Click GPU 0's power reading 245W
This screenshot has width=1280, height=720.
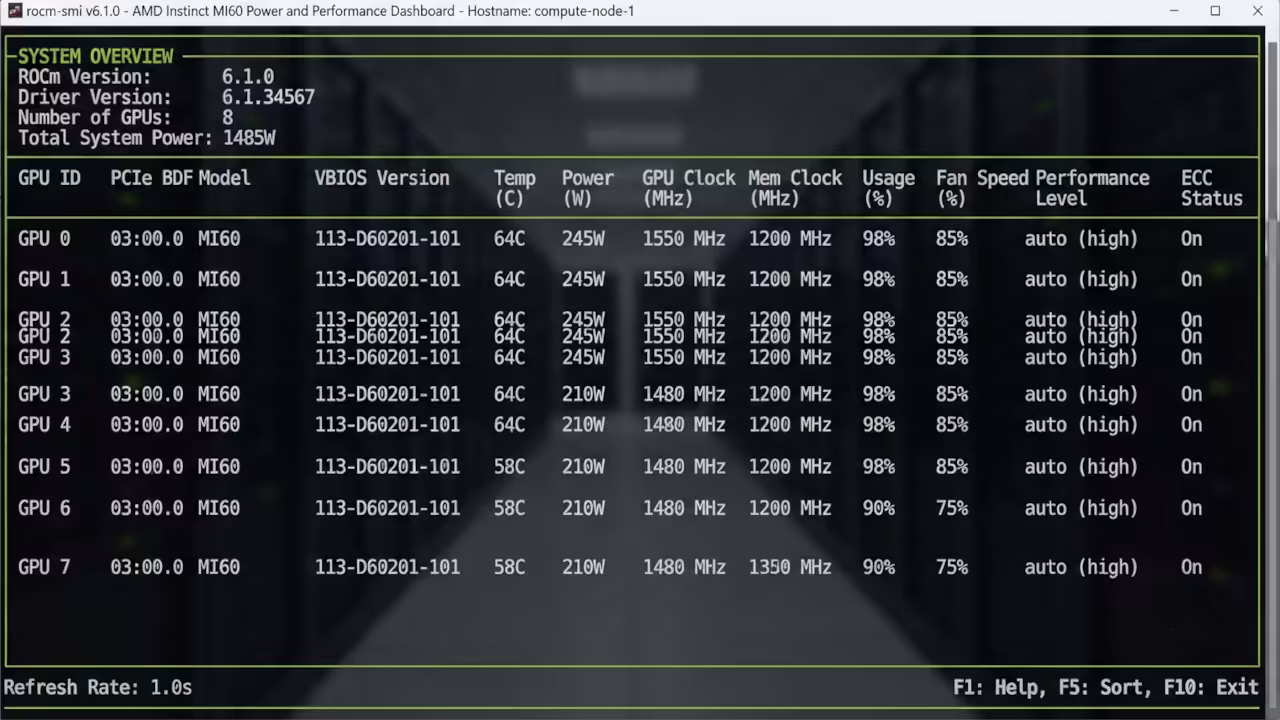(x=583, y=239)
